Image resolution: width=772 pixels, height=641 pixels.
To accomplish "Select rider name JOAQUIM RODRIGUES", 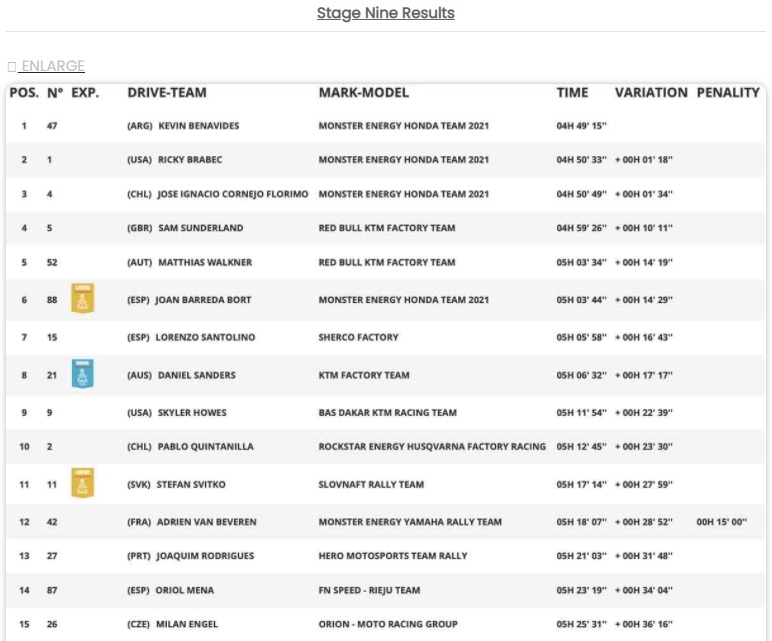I will pyautogui.click(x=205, y=556).
